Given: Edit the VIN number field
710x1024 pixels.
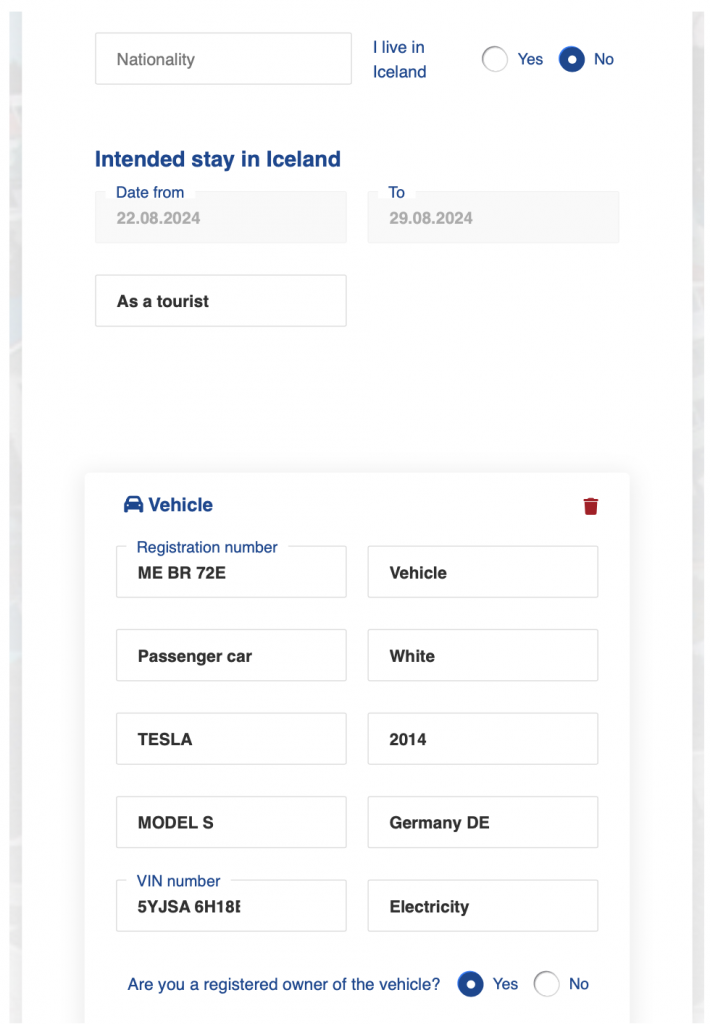Looking at the screenshot, I should pyautogui.click(x=231, y=905).
